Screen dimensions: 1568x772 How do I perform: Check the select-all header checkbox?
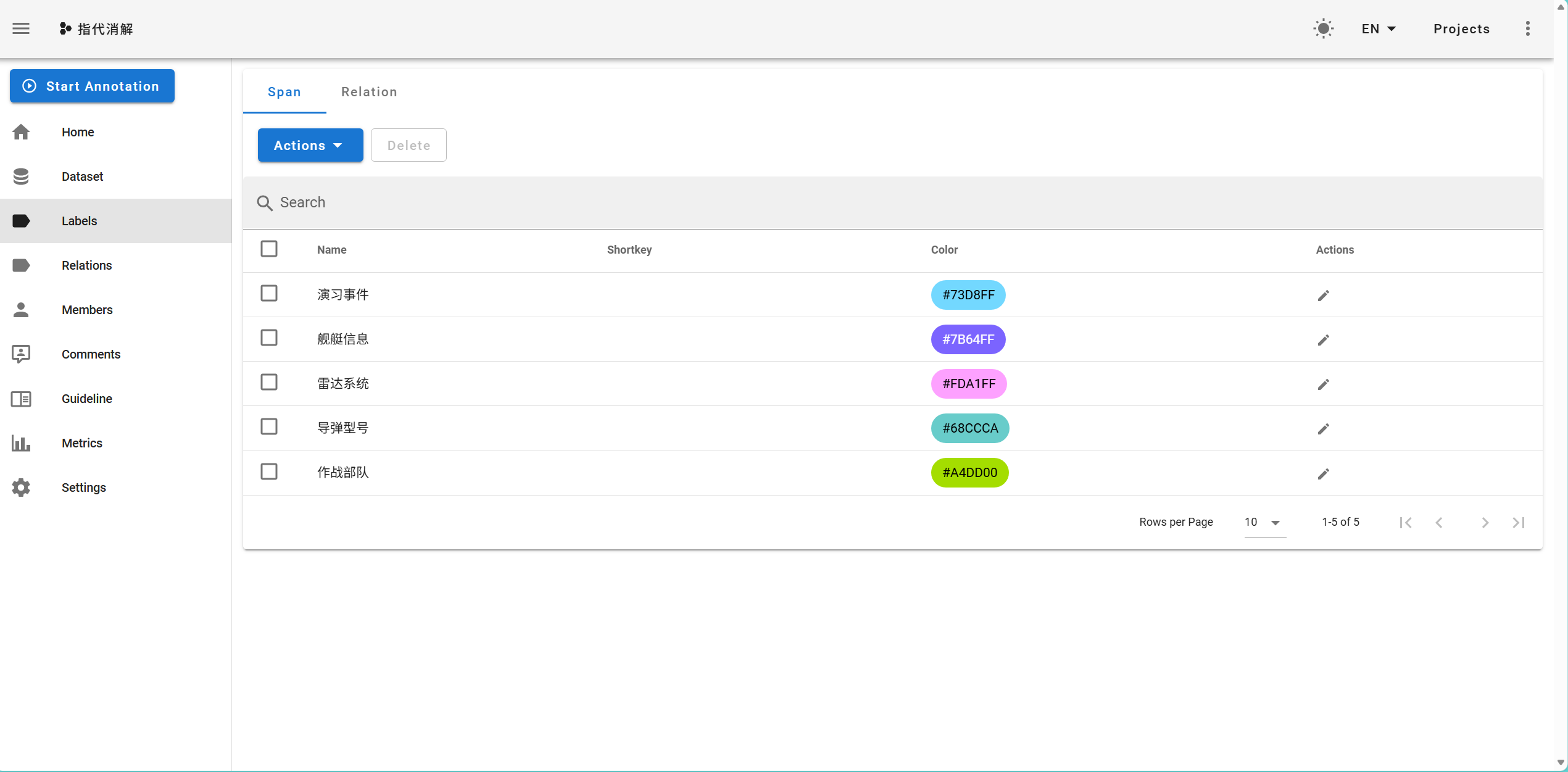point(269,249)
